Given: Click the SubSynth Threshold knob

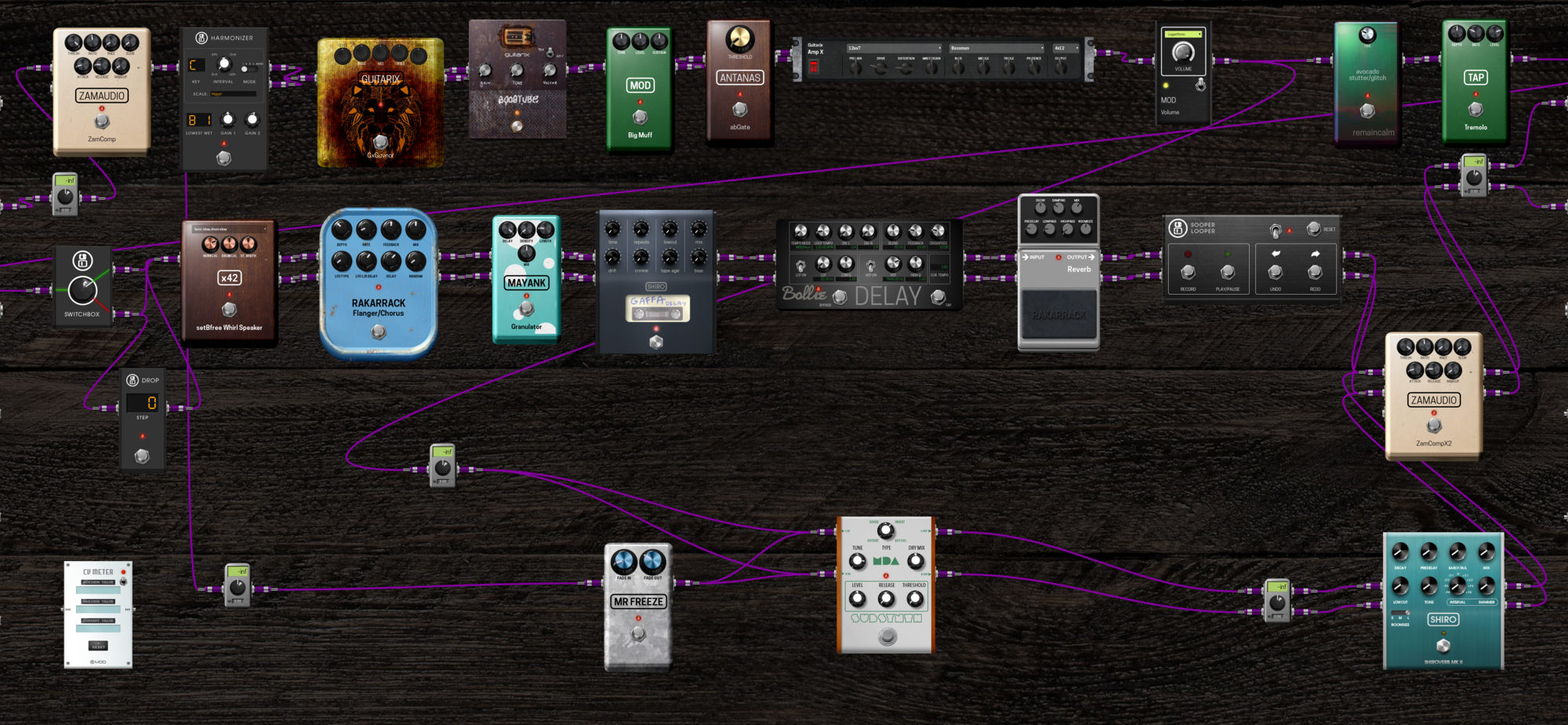Looking at the screenshot, I should (x=914, y=599).
